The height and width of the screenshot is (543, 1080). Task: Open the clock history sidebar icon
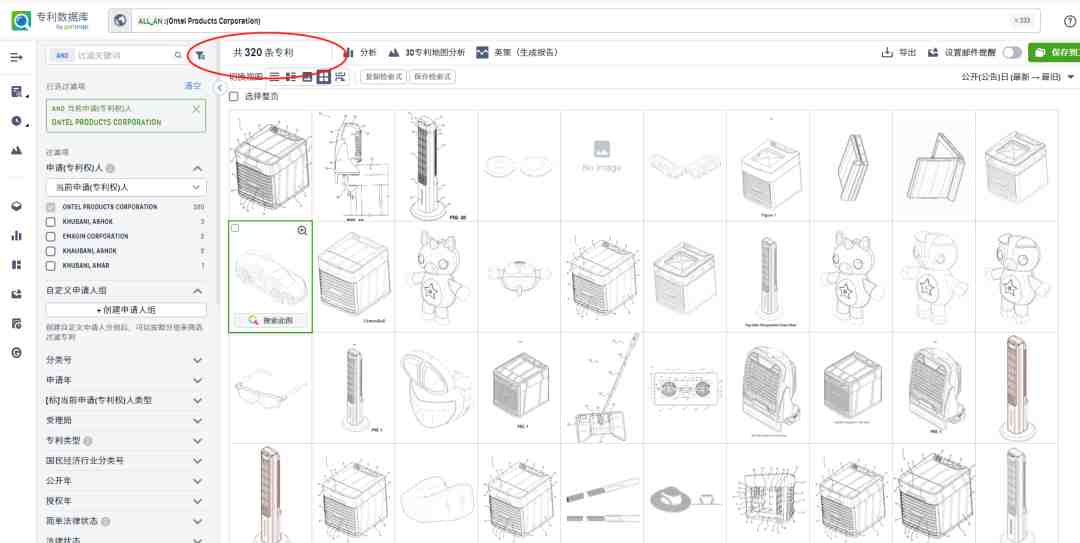(x=17, y=121)
